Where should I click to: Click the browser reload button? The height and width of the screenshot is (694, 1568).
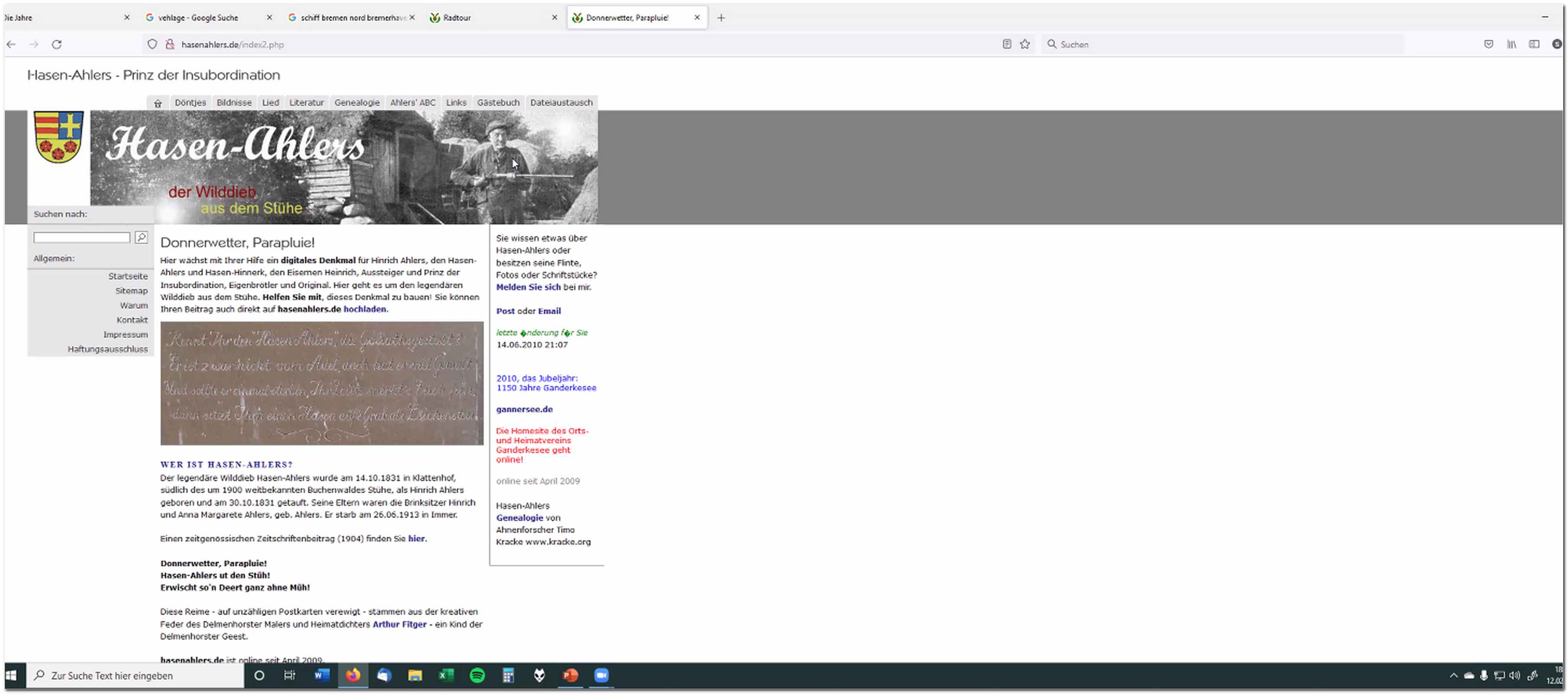57,45
